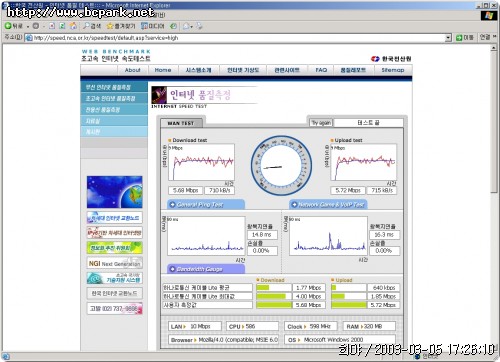Click the 인터넷 품질측정 title image icon
The width and height of the screenshot is (500, 362).
click(159, 95)
